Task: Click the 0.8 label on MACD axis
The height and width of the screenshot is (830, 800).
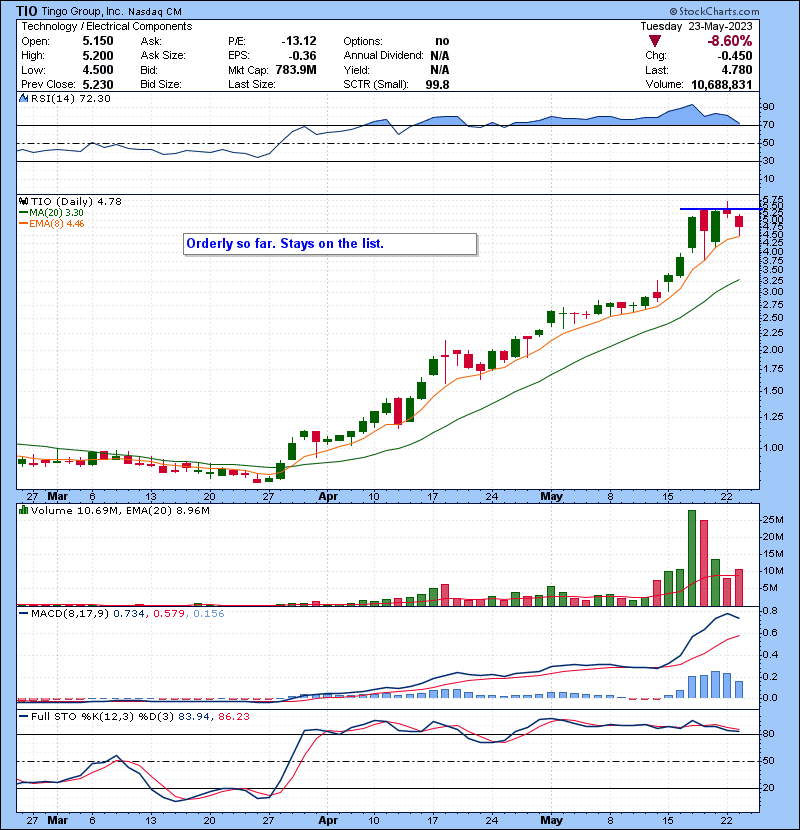Action: tap(770, 611)
